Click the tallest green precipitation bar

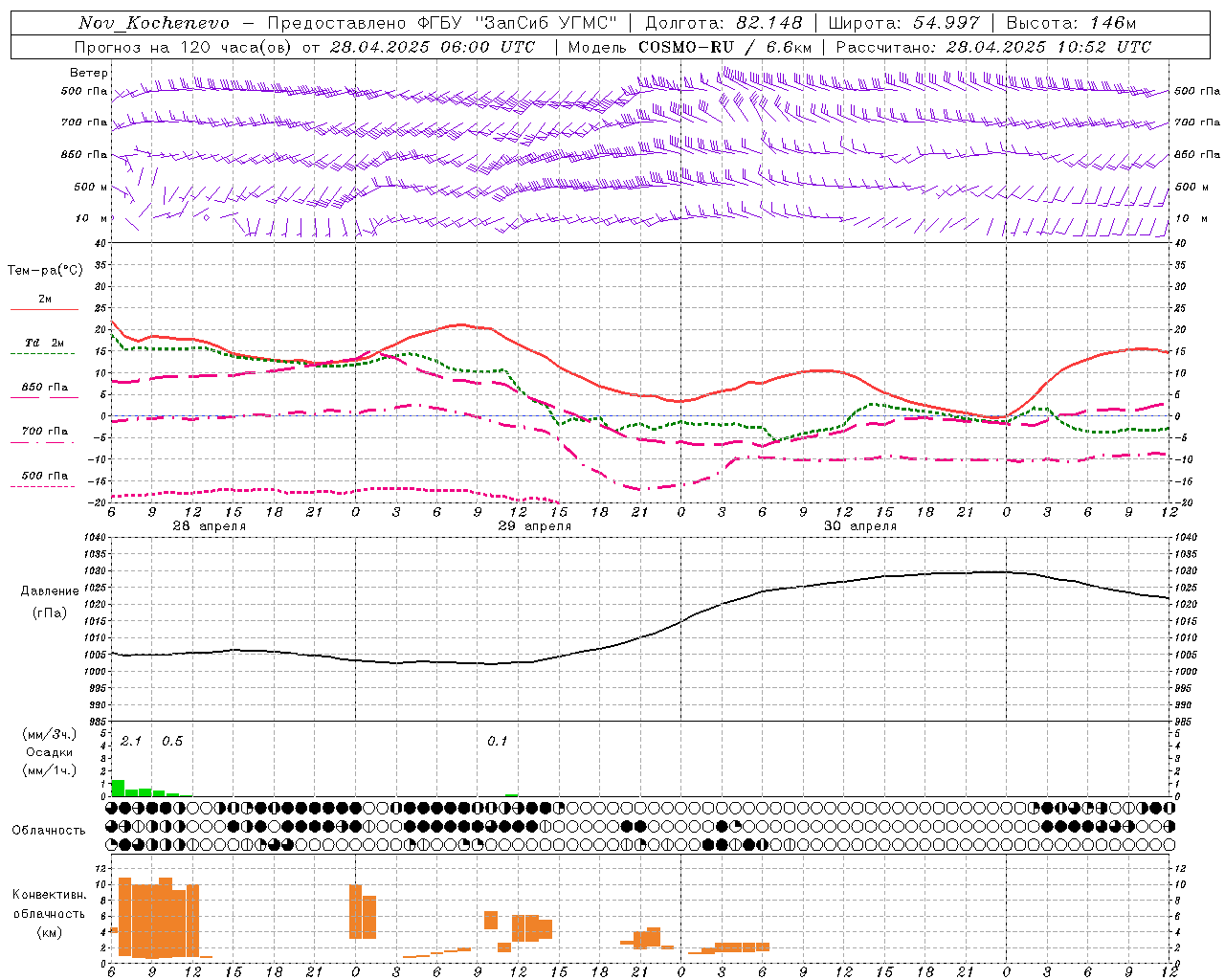(118, 788)
